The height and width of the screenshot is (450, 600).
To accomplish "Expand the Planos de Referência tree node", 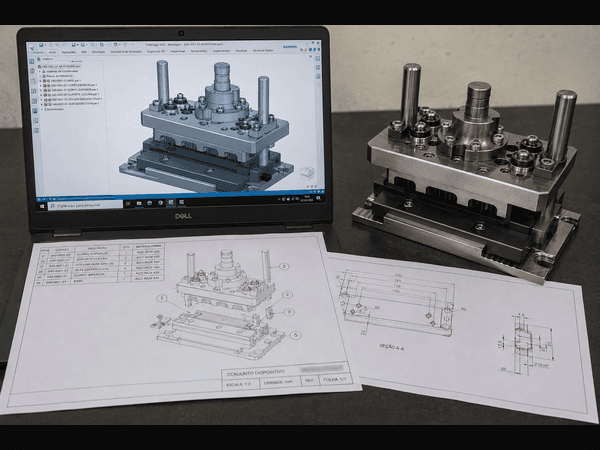I will (x=40, y=76).
